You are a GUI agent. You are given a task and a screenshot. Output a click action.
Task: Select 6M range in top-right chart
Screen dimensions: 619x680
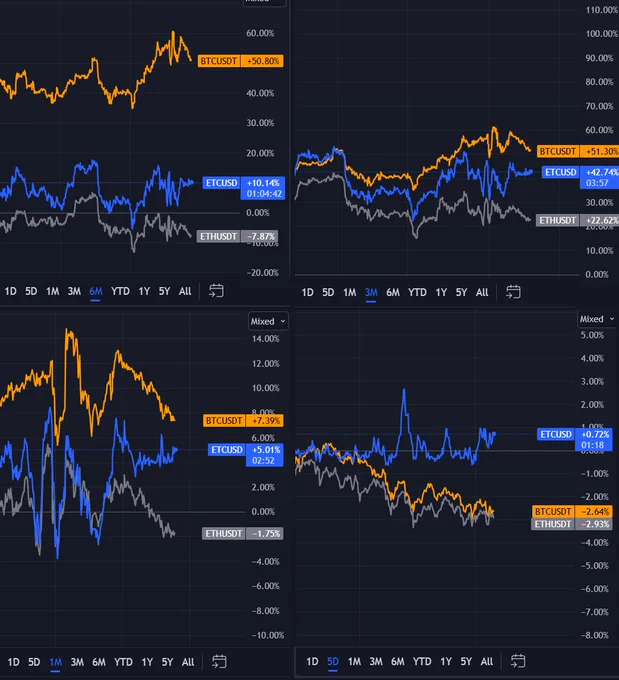pyautogui.click(x=393, y=292)
